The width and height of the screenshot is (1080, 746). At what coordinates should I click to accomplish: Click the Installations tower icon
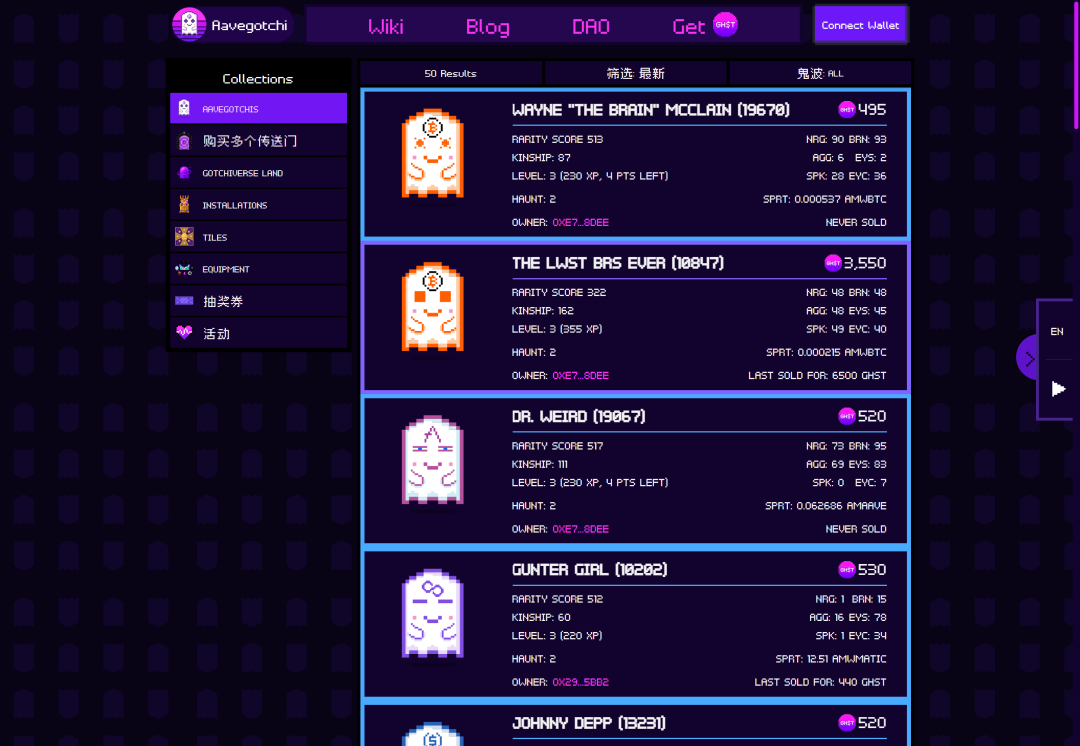[x=184, y=205]
